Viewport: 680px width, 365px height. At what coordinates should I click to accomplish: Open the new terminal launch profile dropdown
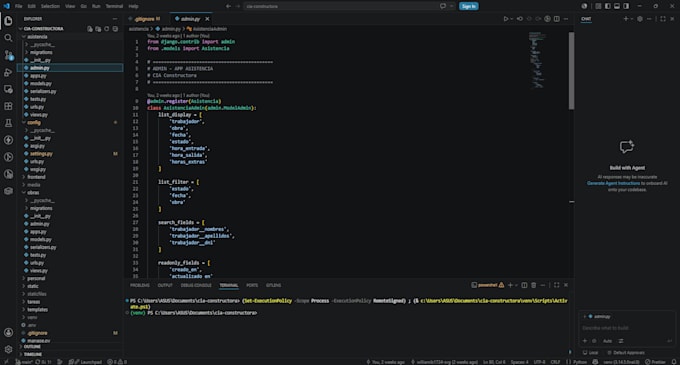517,285
